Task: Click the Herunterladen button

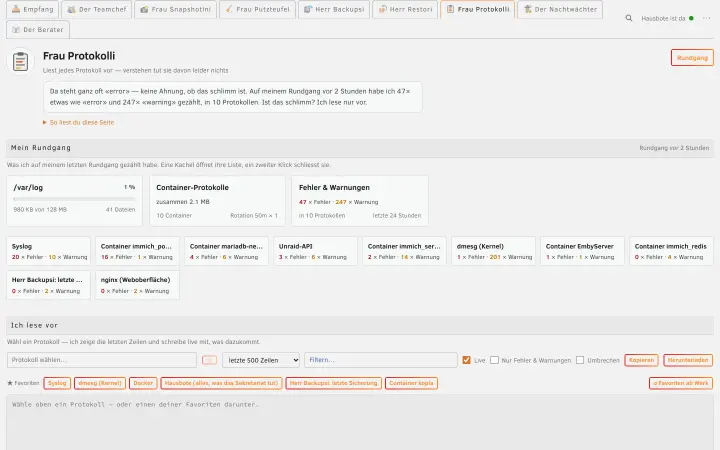Action: tap(688, 360)
